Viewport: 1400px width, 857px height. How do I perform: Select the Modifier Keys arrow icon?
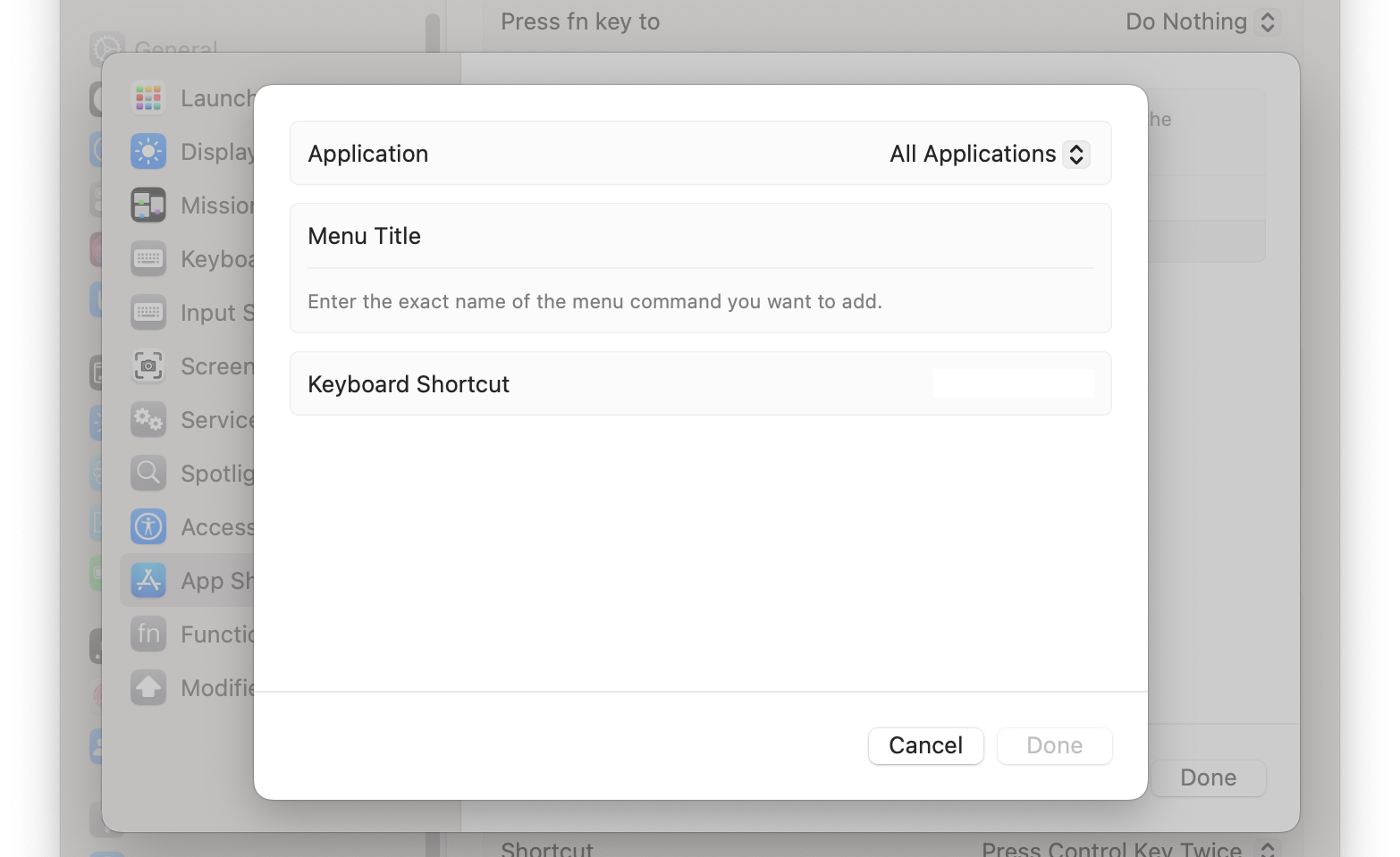[148, 688]
